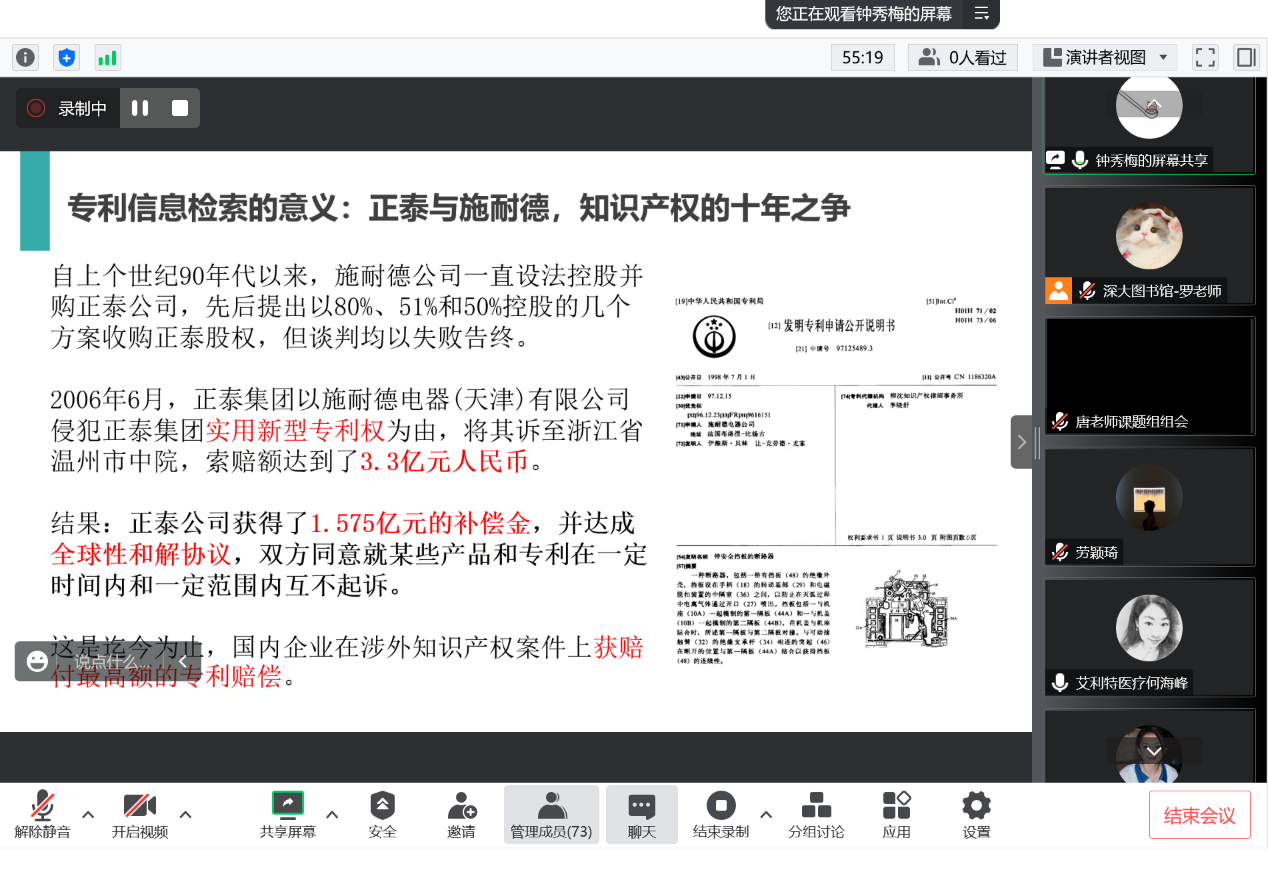Unmute microphone with 解除静音
This screenshot has height=884, width=1268.
tap(42, 814)
